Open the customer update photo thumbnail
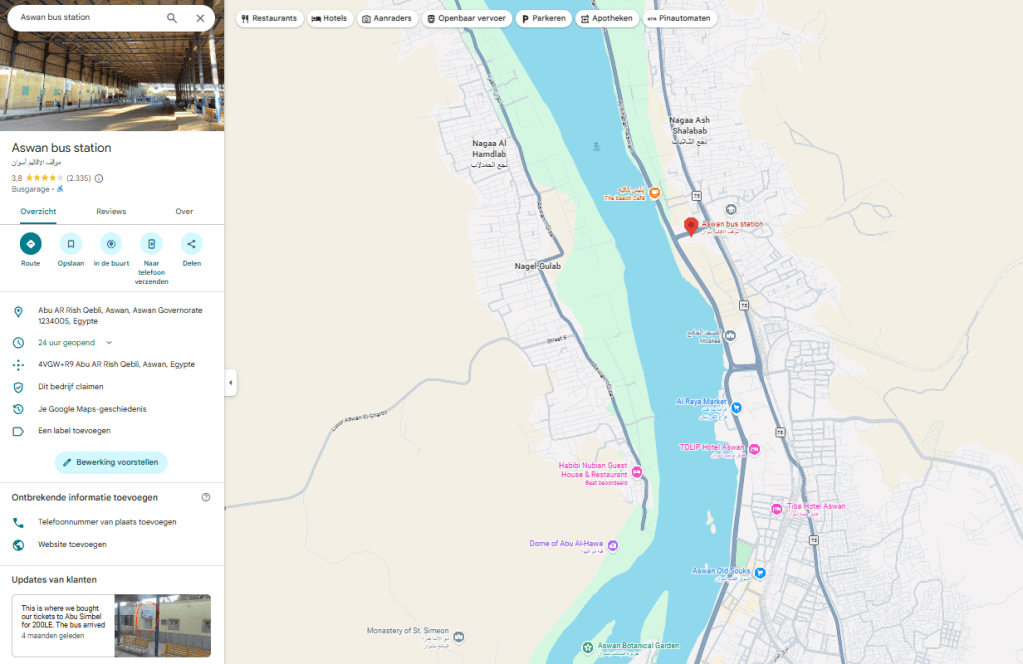Screen dimensions: 1023x664 162,626
